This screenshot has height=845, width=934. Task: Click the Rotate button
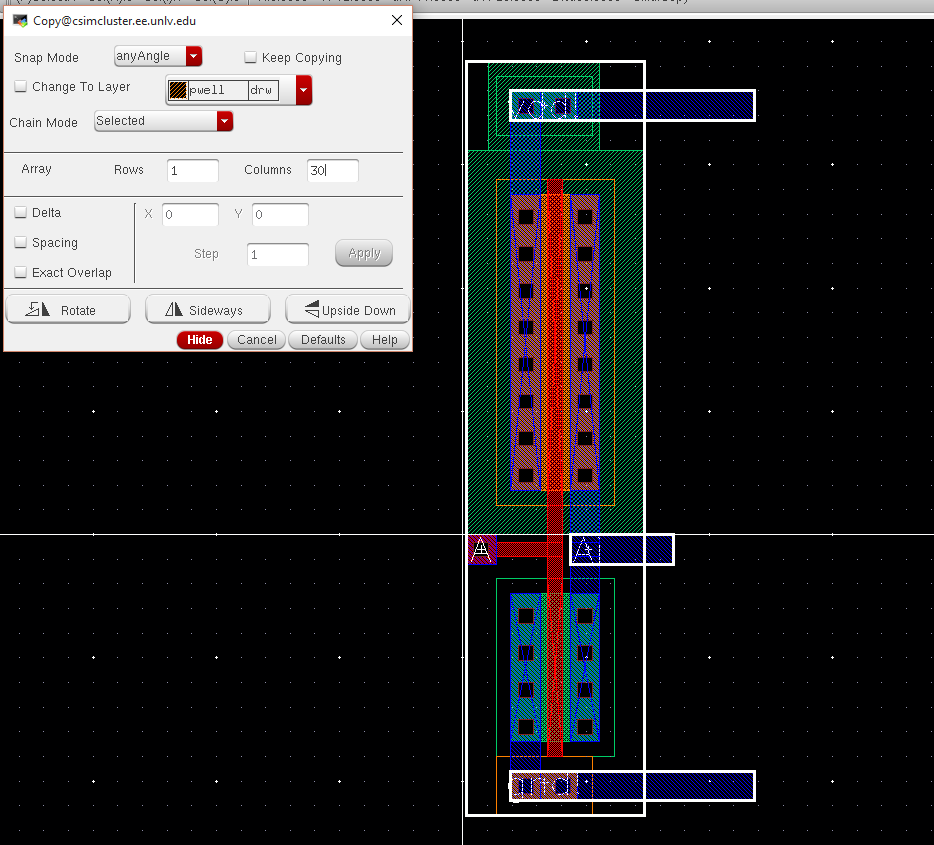pyautogui.click(x=68, y=310)
